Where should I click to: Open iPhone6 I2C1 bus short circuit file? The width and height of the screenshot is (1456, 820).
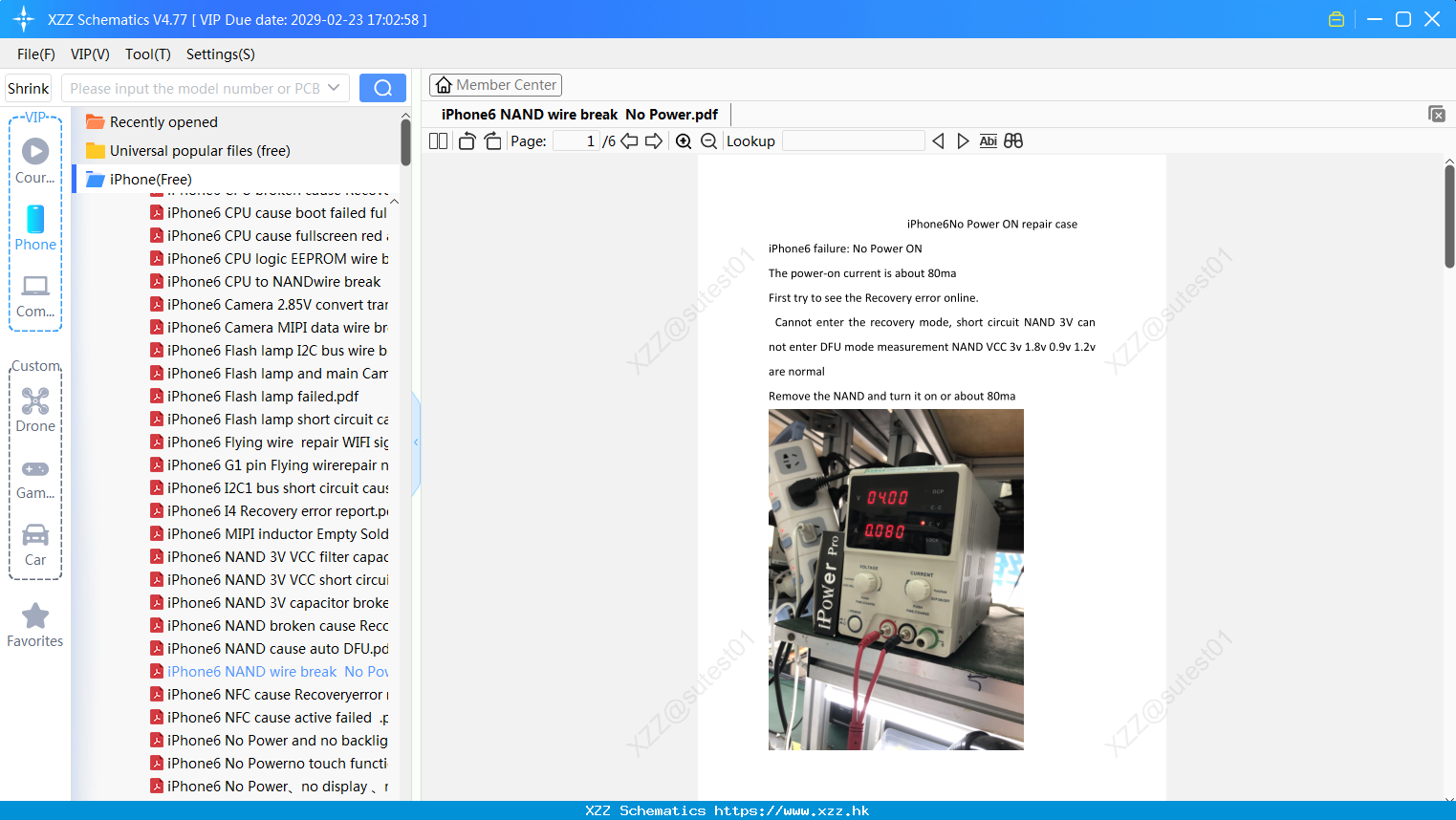pyautogui.click(x=269, y=487)
